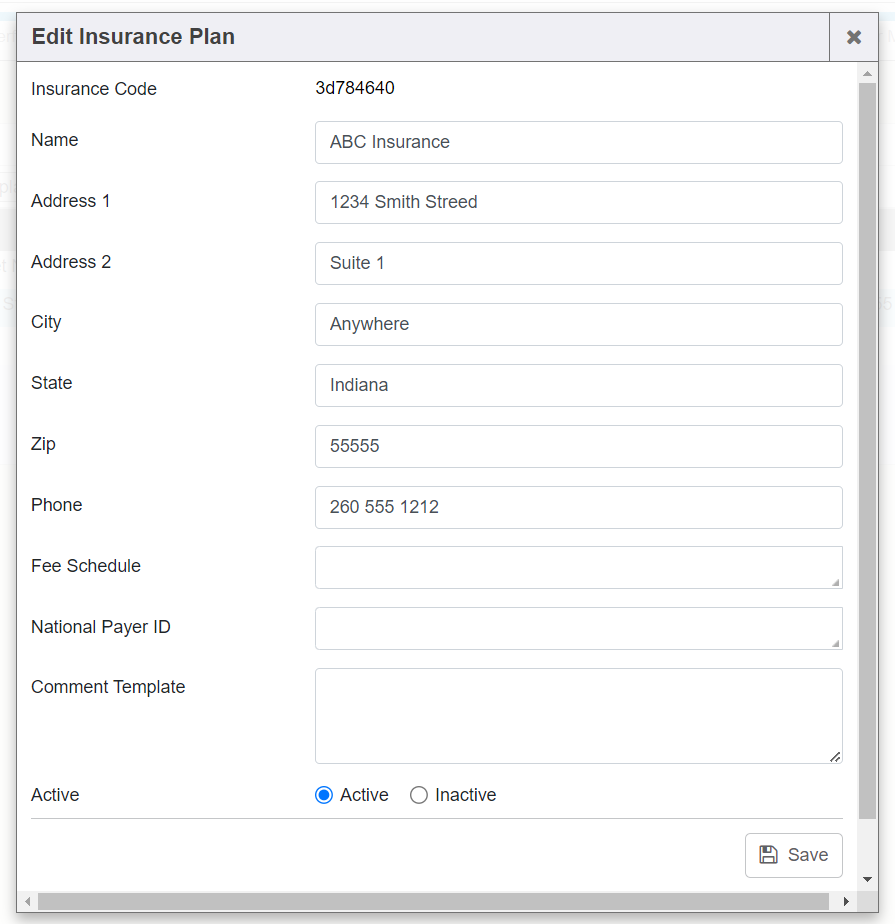Select the Inactive radio button
The height and width of the screenshot is (924, 895).
tap(419, 795)
